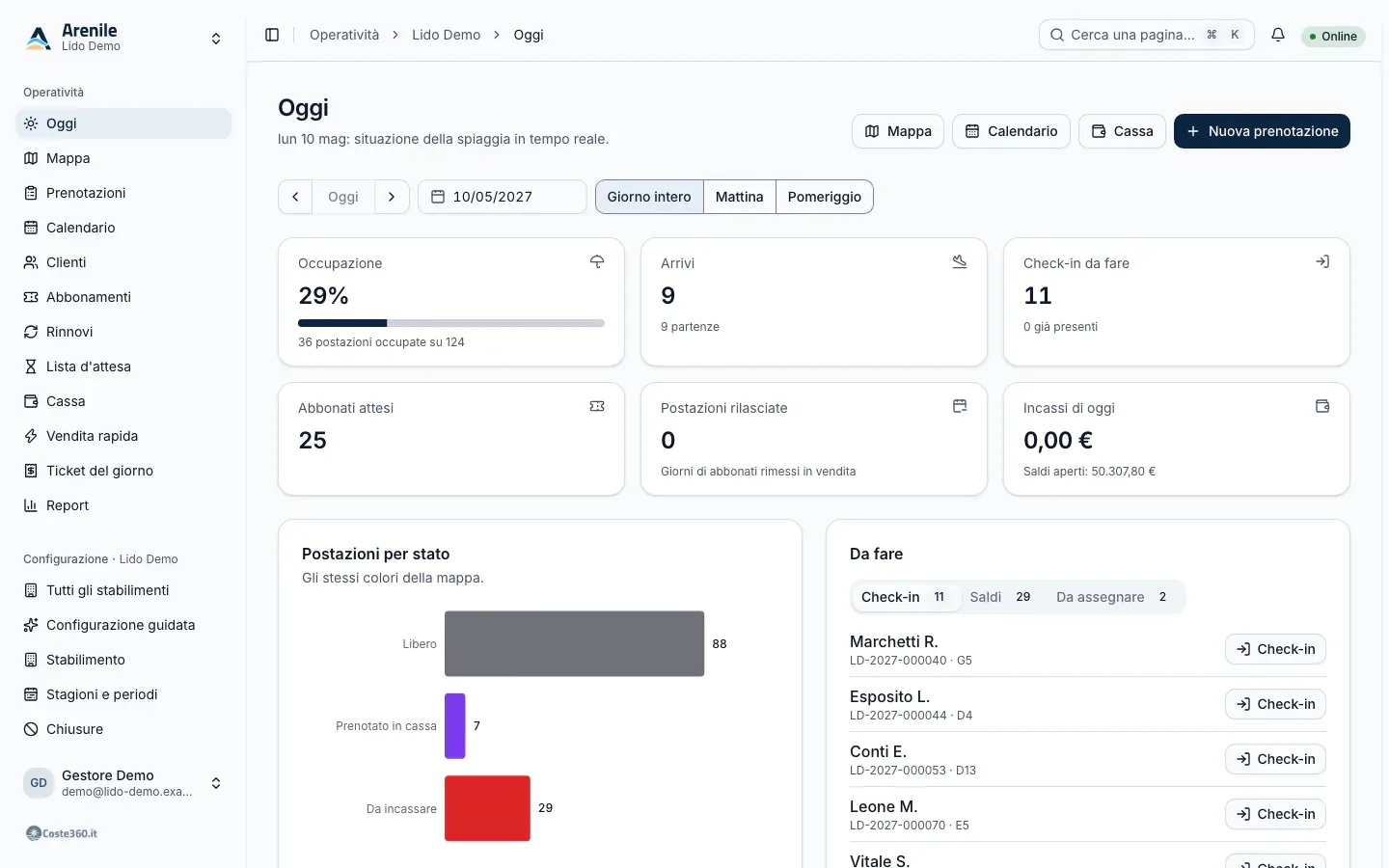This screenshot has width=1389, height=868.
Task: Click the red Da incassare bar
Action: (x=487, y=808)
